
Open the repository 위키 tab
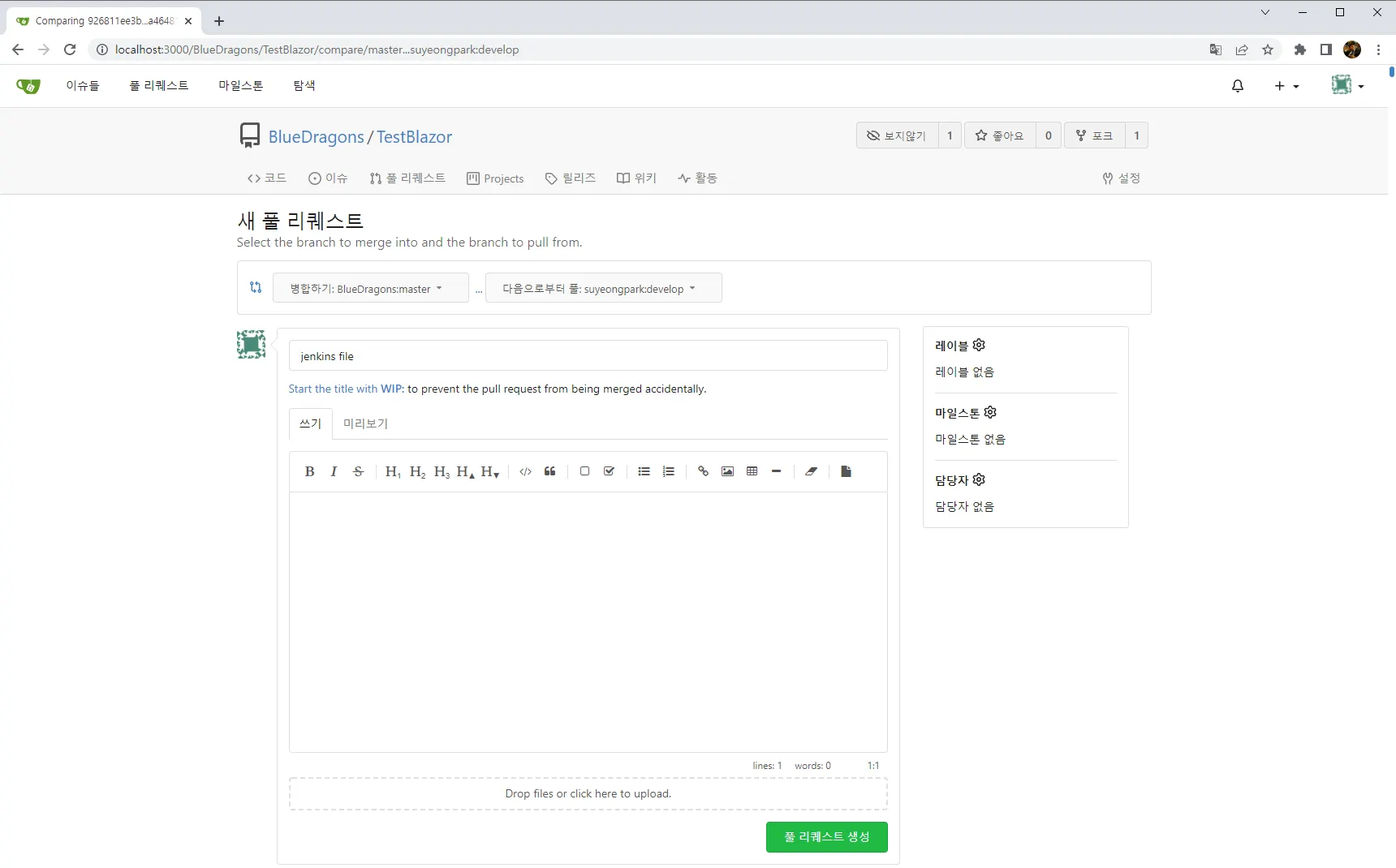pyautogui.click(x=636, y=178)
